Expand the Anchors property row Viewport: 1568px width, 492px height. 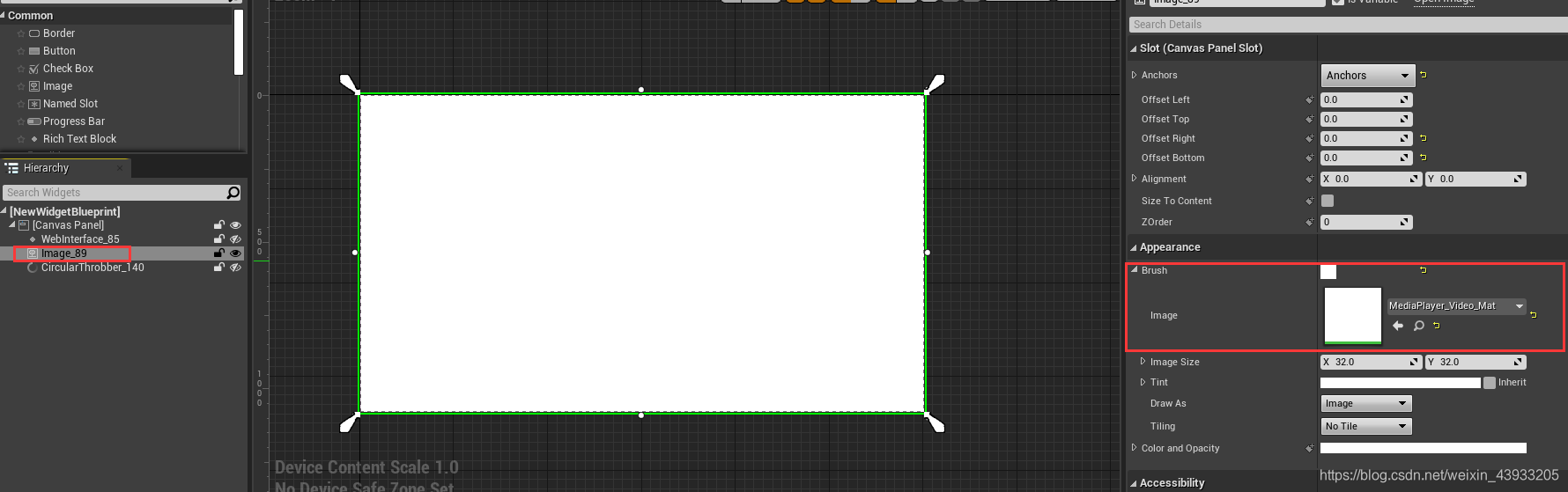1135,75
